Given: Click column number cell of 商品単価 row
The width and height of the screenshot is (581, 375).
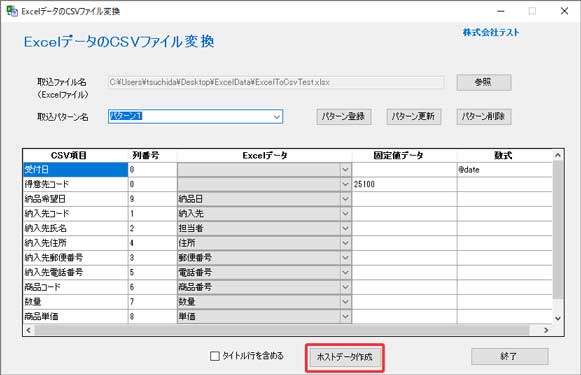Looking at the screenshot, I should 153,316.
